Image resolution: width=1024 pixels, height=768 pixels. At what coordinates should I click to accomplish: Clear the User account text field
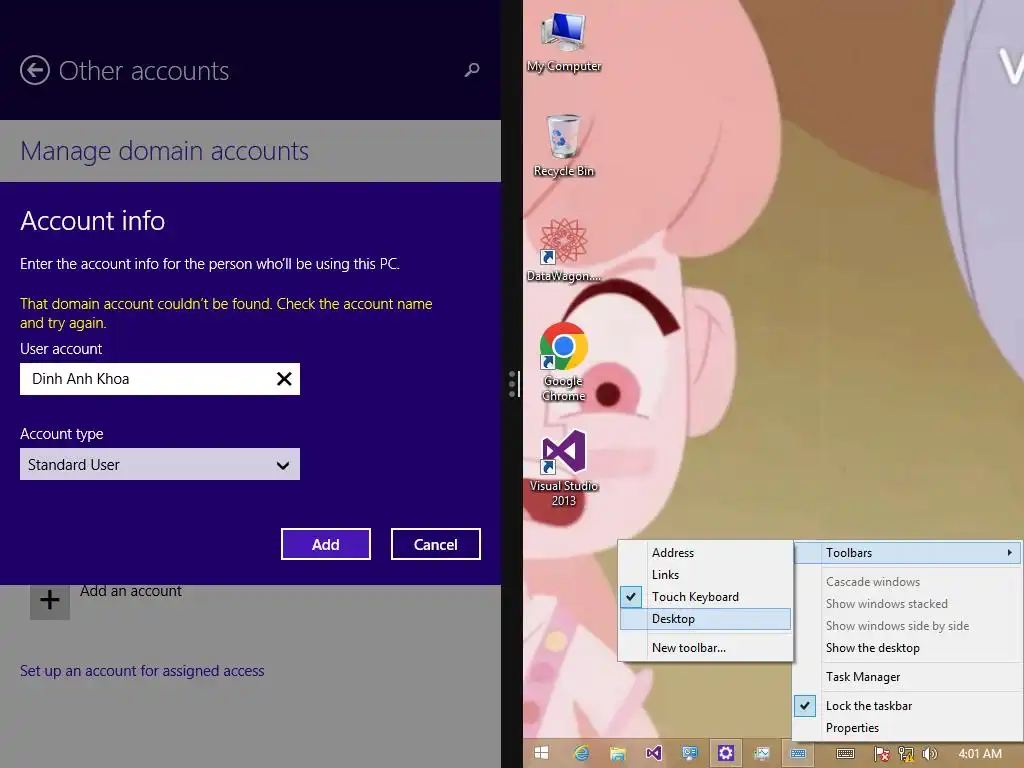284,379
